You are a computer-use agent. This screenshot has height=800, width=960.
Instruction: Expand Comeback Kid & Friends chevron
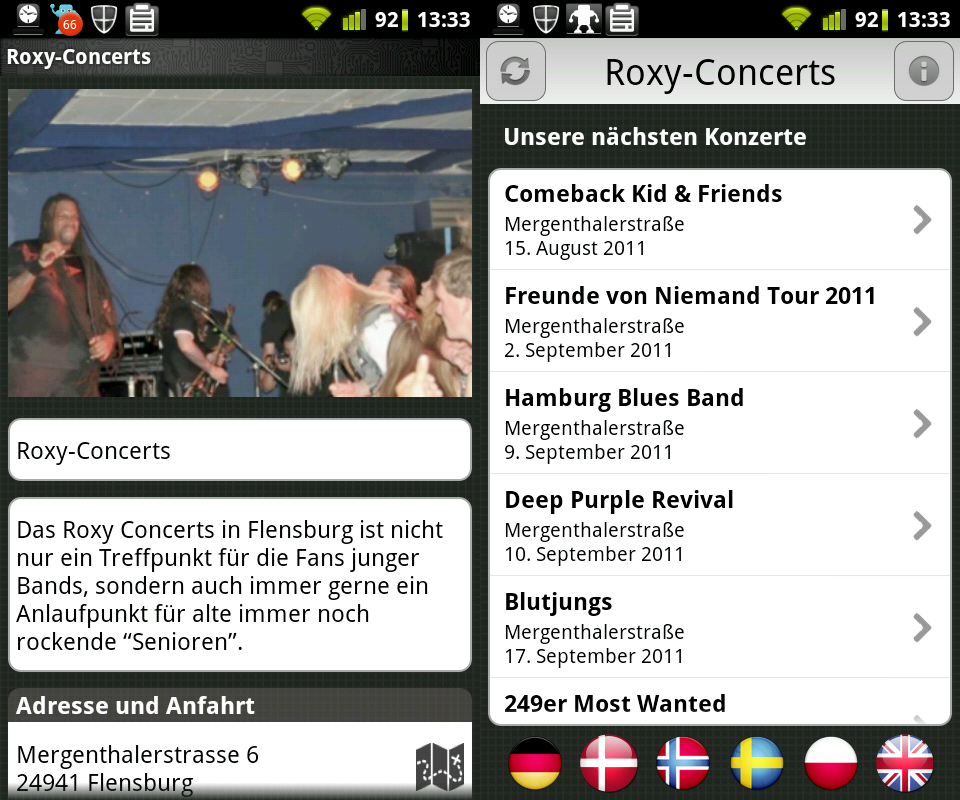pyautogui.click(x=922, y=220)
